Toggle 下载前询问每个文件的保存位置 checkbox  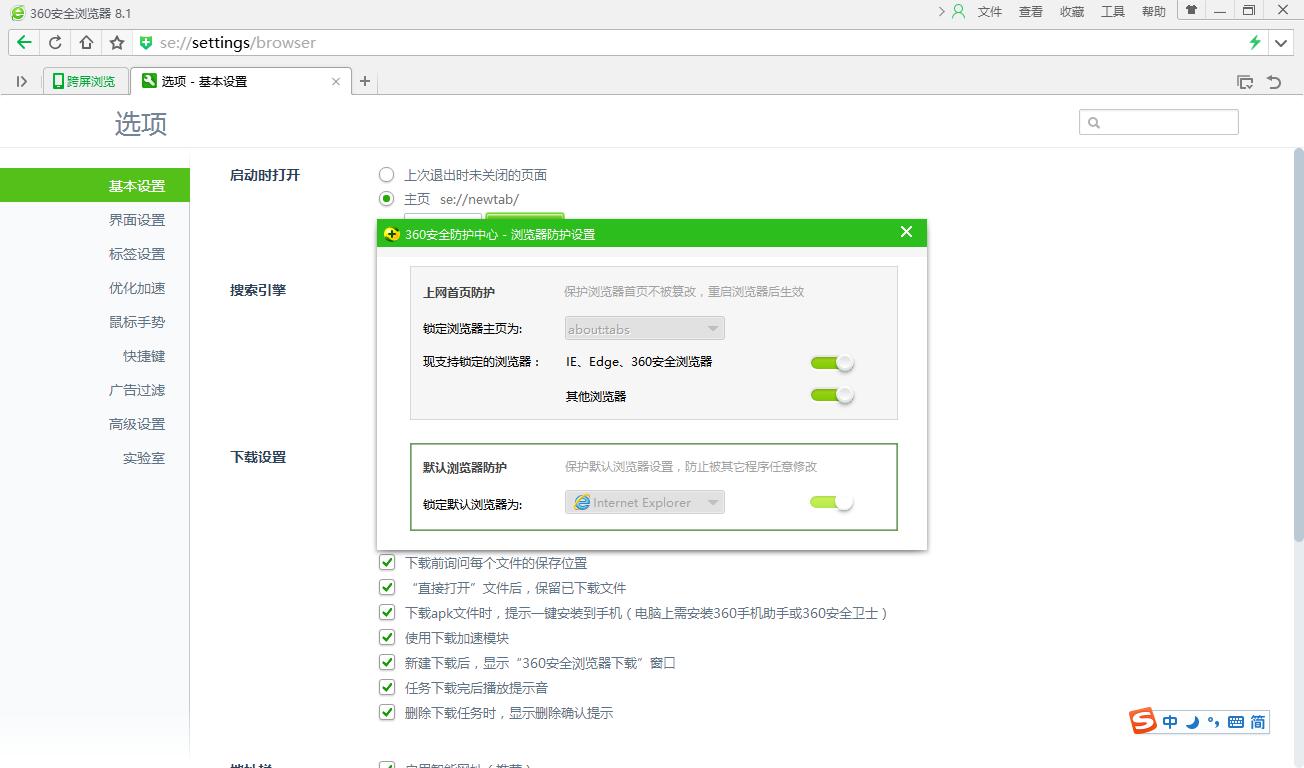click(x=387, y=563)
